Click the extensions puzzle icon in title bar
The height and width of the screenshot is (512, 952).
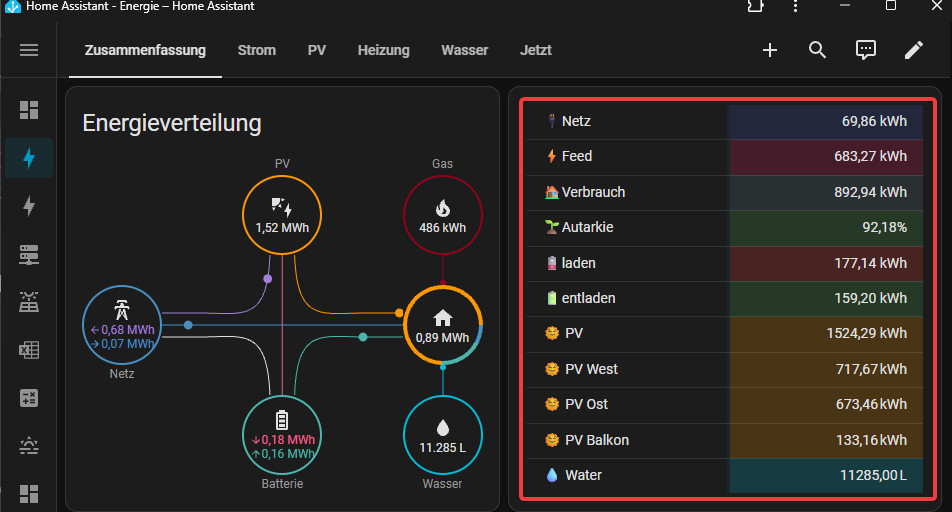755,6
